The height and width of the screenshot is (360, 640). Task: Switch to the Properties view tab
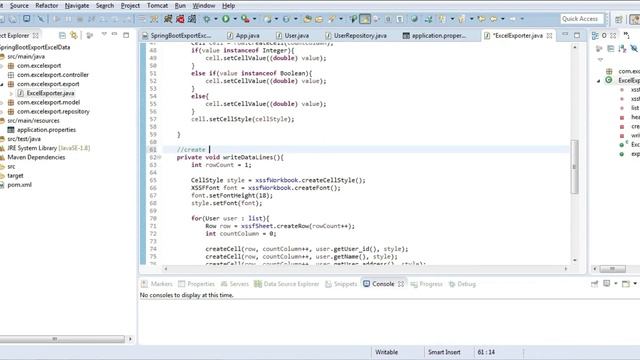coord(196,284)
